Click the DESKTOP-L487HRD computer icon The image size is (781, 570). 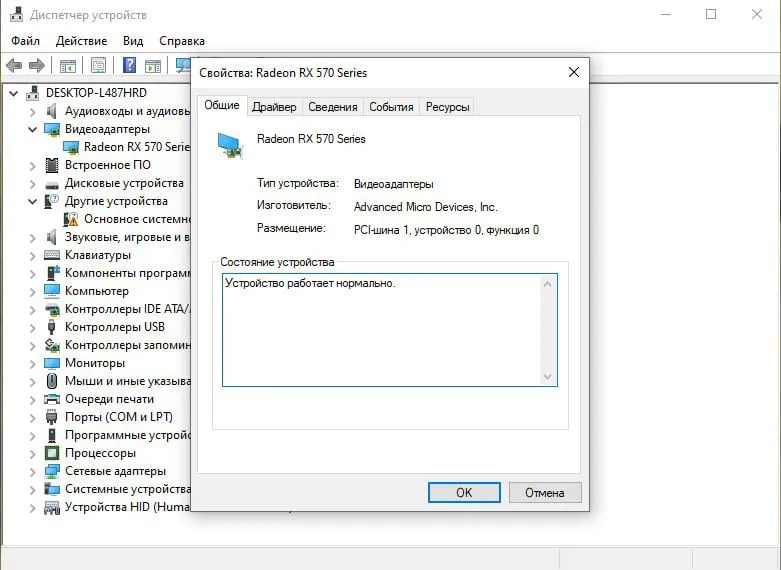point(33,93)
